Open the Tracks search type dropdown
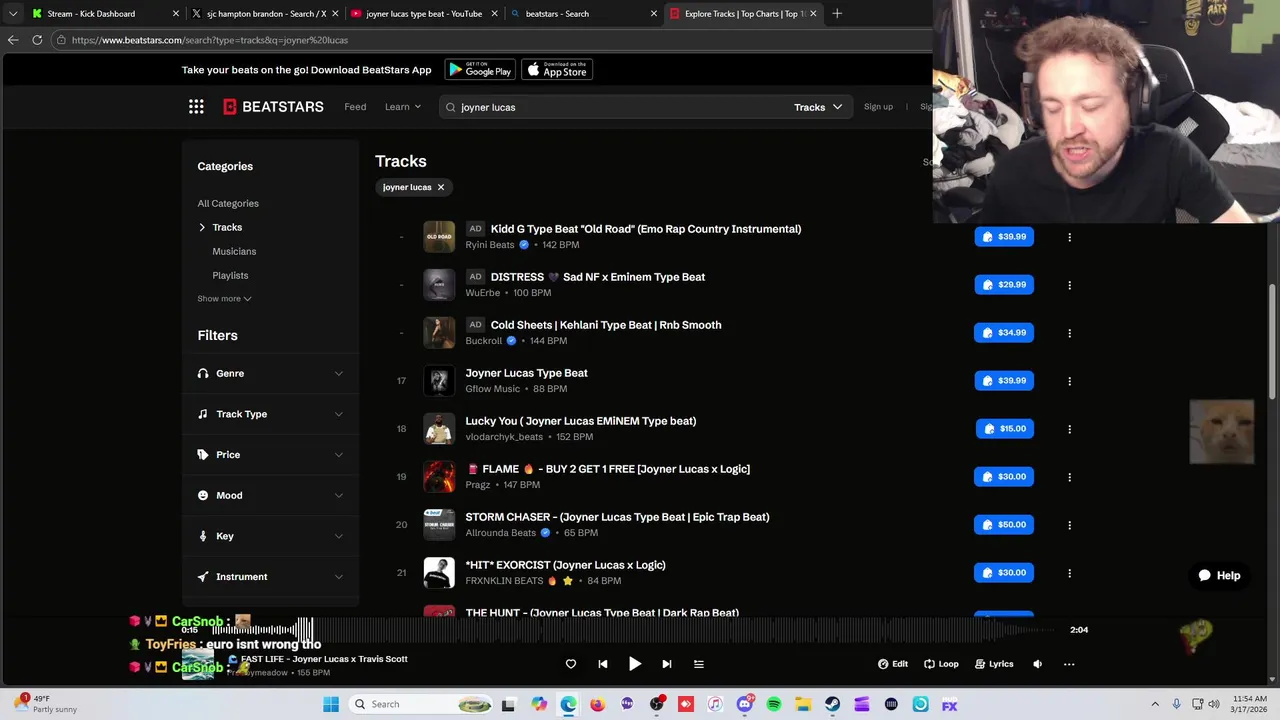1280x720 pixels. (818, 107)
